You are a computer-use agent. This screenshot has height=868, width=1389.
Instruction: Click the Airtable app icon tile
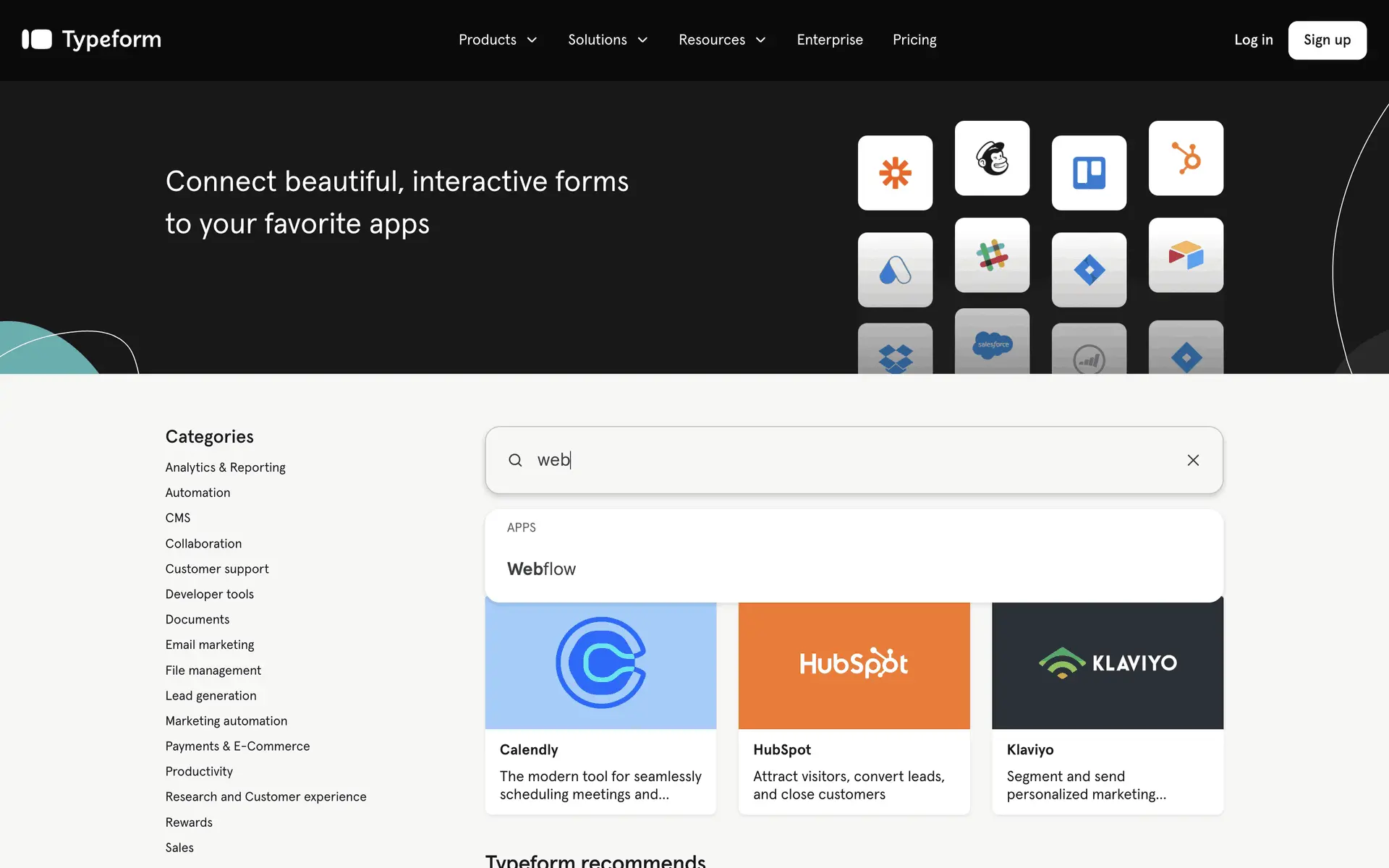[x=1186, y=255]
